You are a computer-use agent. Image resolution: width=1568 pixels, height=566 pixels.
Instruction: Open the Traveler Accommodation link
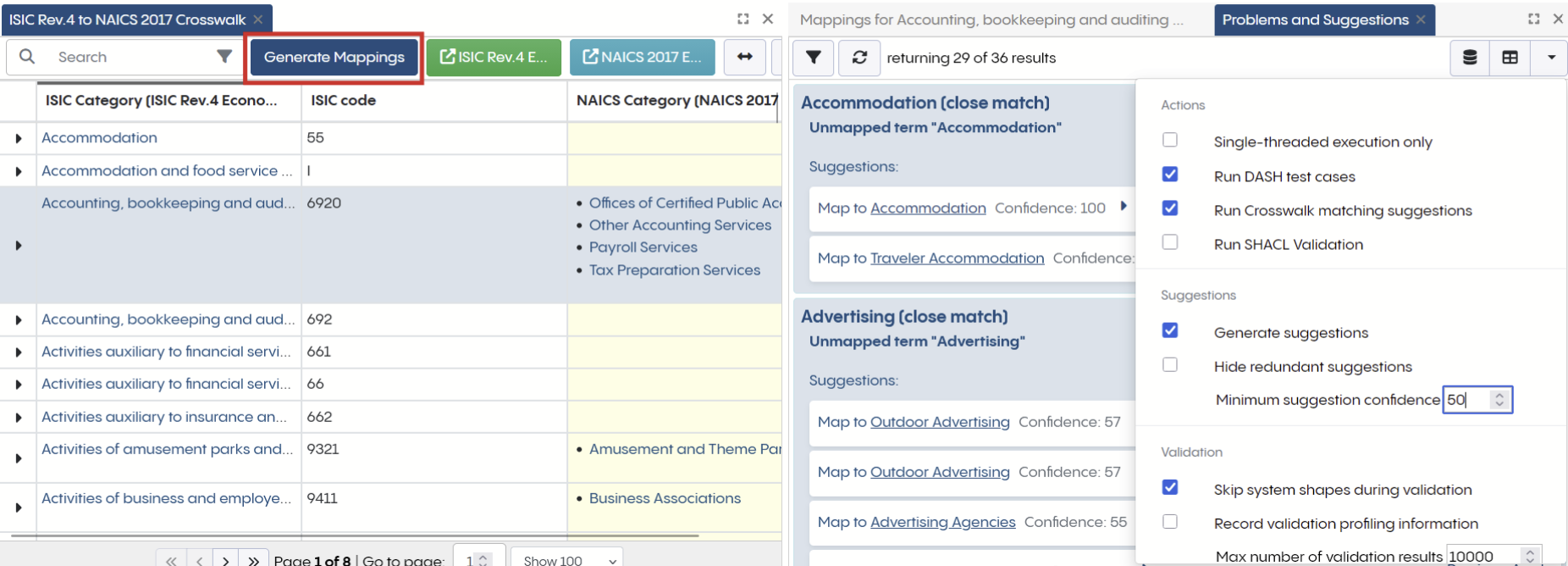pyautogui.click(x=957, y=258)
